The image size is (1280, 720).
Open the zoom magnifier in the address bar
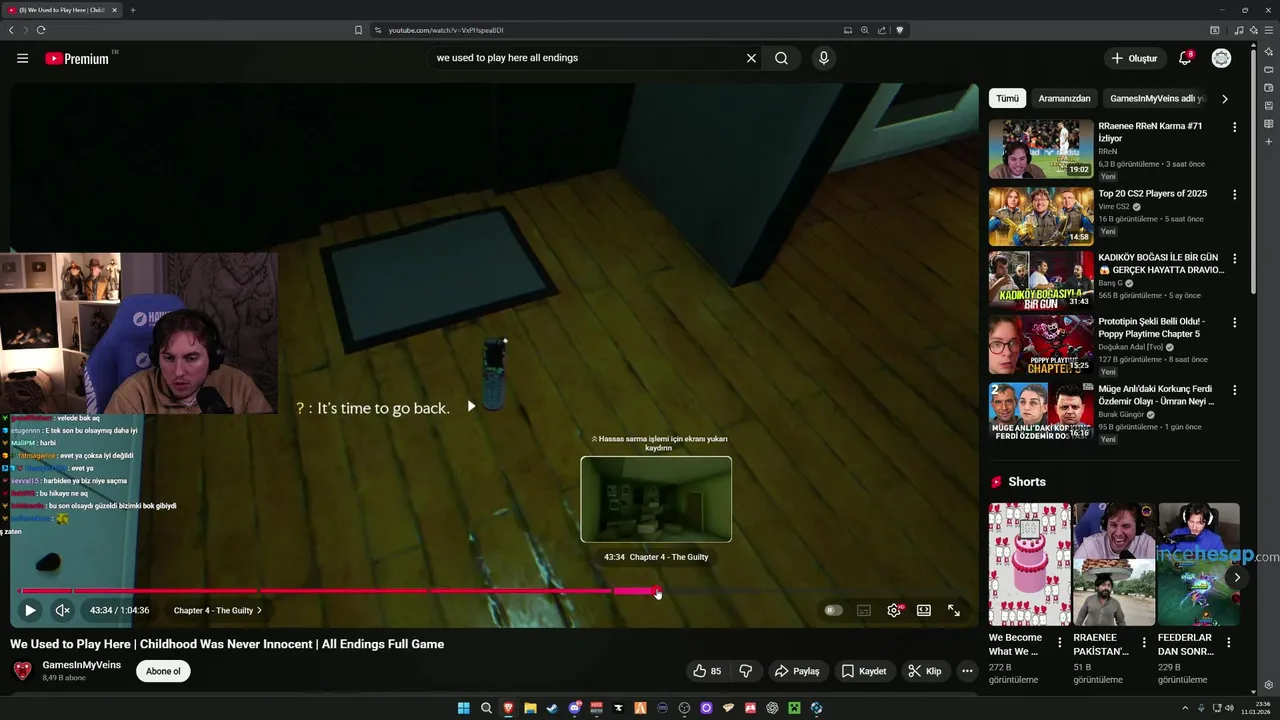pos(864,30)
